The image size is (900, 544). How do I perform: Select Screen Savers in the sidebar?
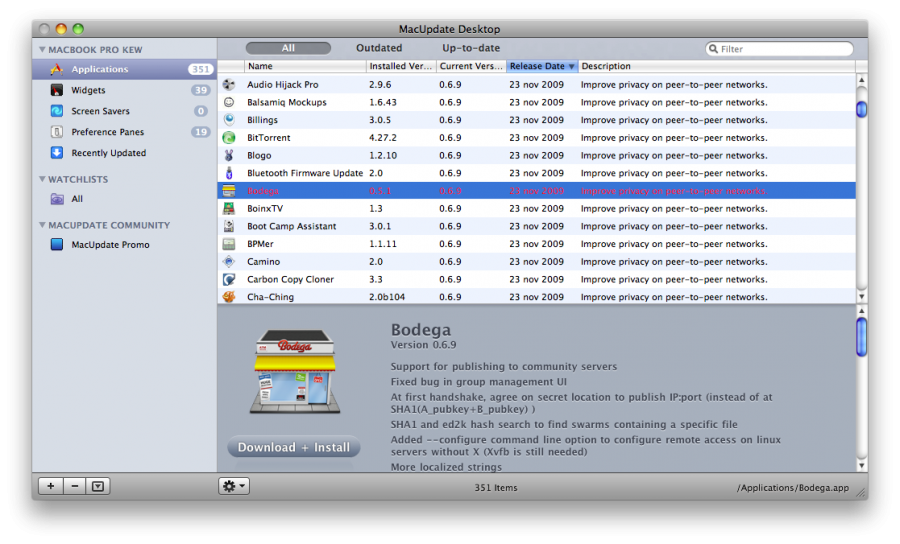tap(125, 111)
